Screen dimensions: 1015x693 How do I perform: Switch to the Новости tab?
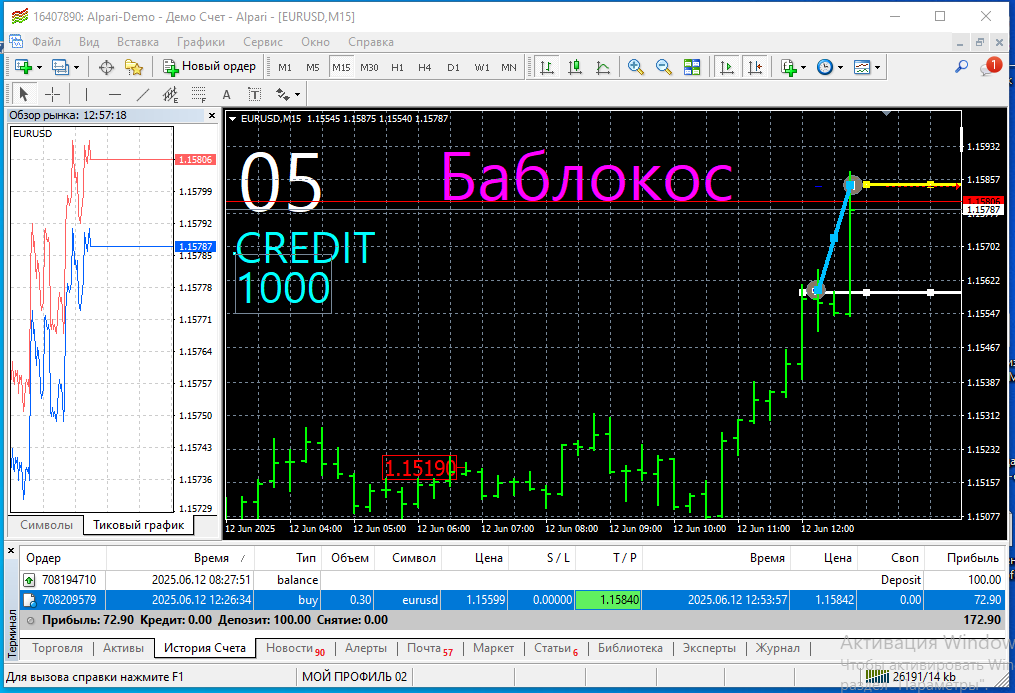(x=295, y=648)
